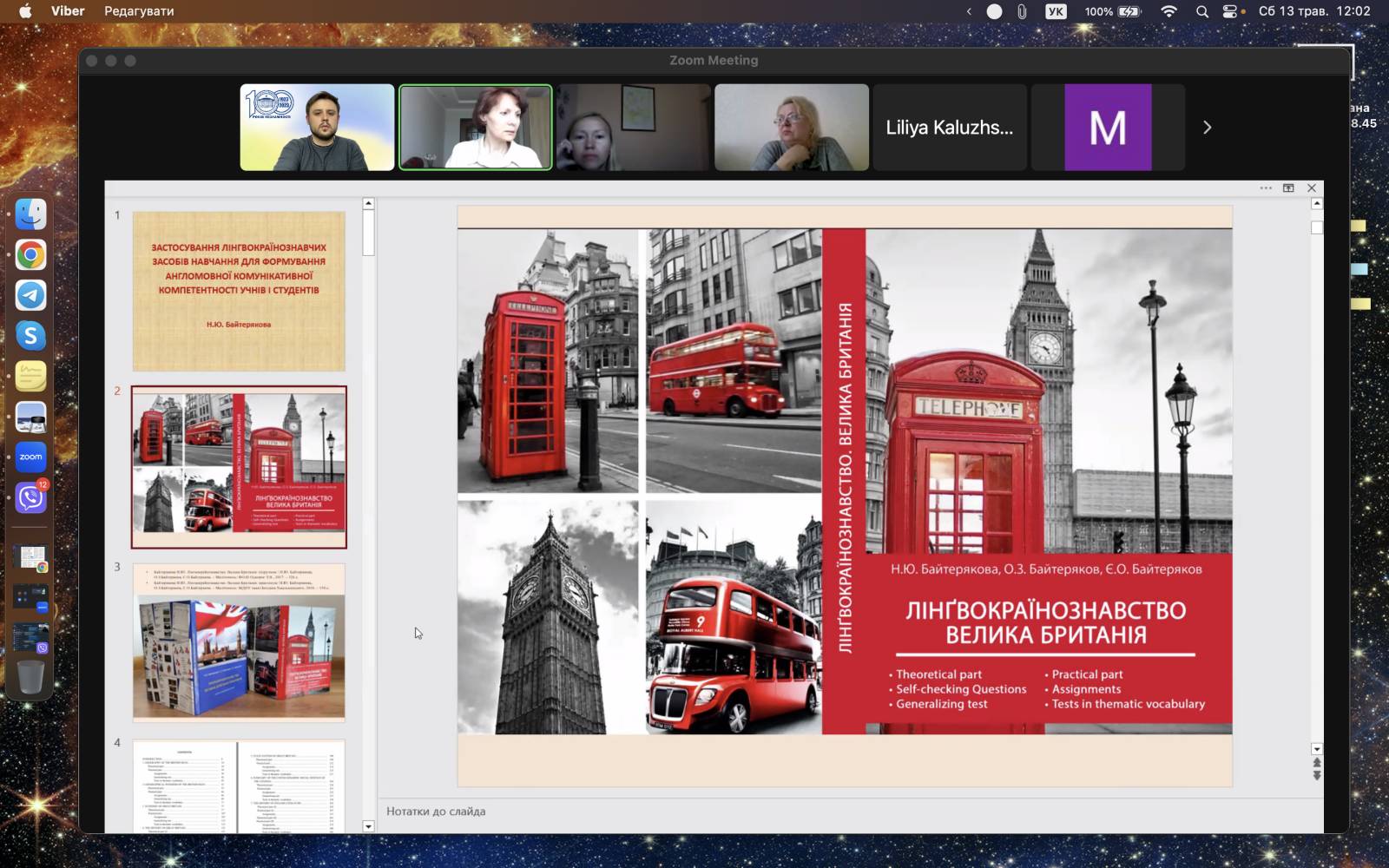Open Spotlight search in the menu bar
This screenshot has width=1389, height=868.
click(1201, 11)
